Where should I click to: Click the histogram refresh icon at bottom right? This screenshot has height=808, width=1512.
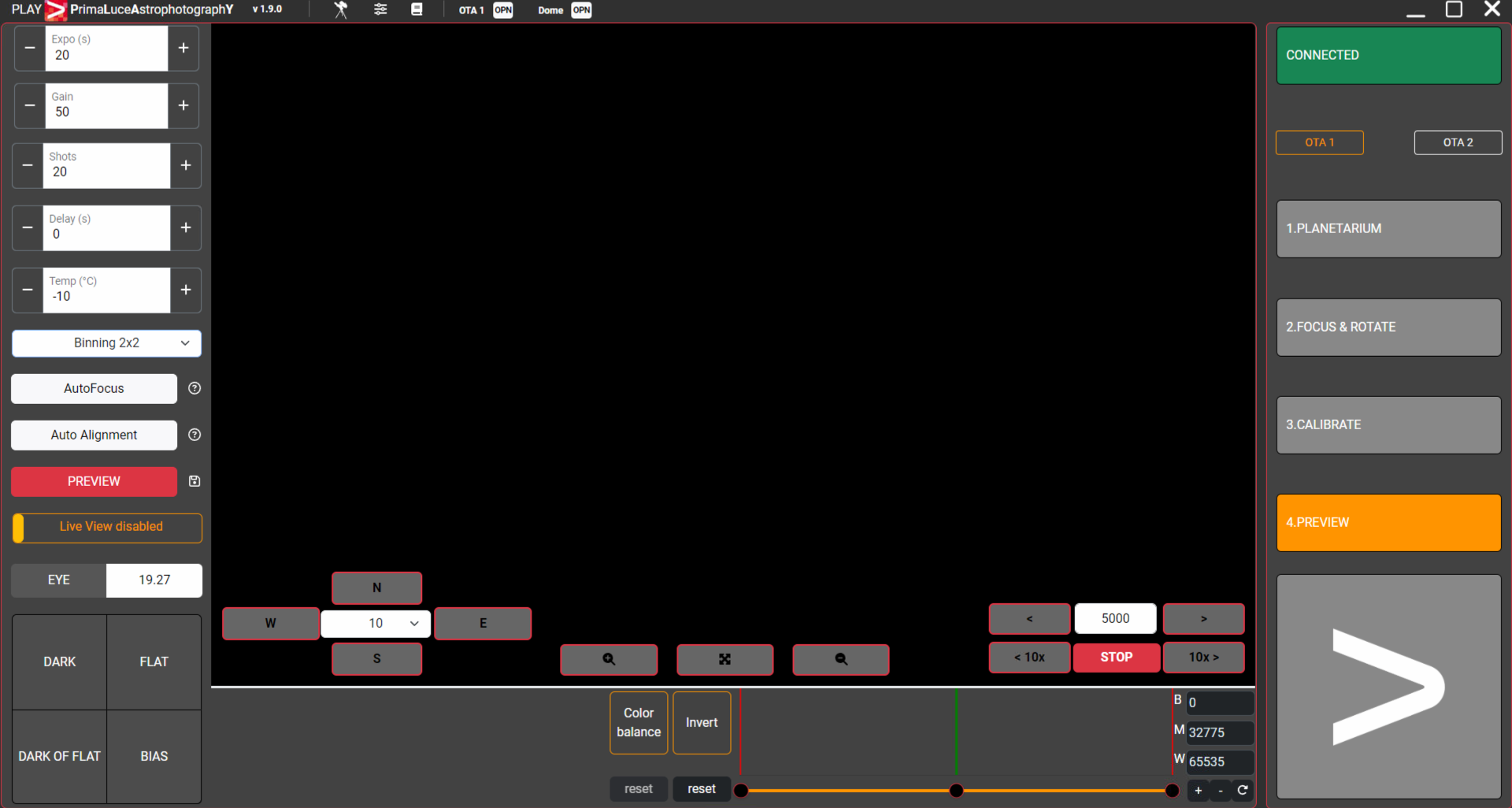(1243, 791)
